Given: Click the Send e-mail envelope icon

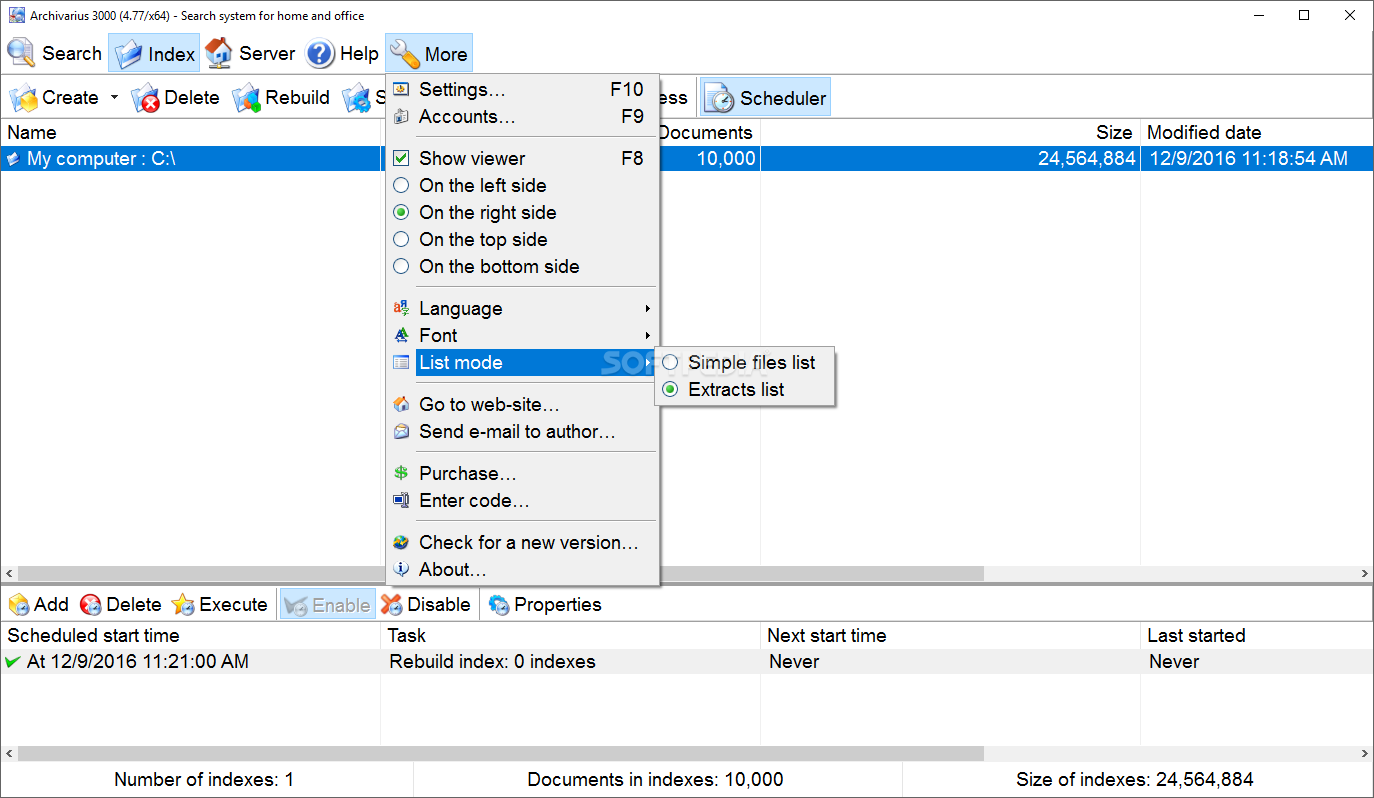Looking at the screenshot, I should pos(401,431).
